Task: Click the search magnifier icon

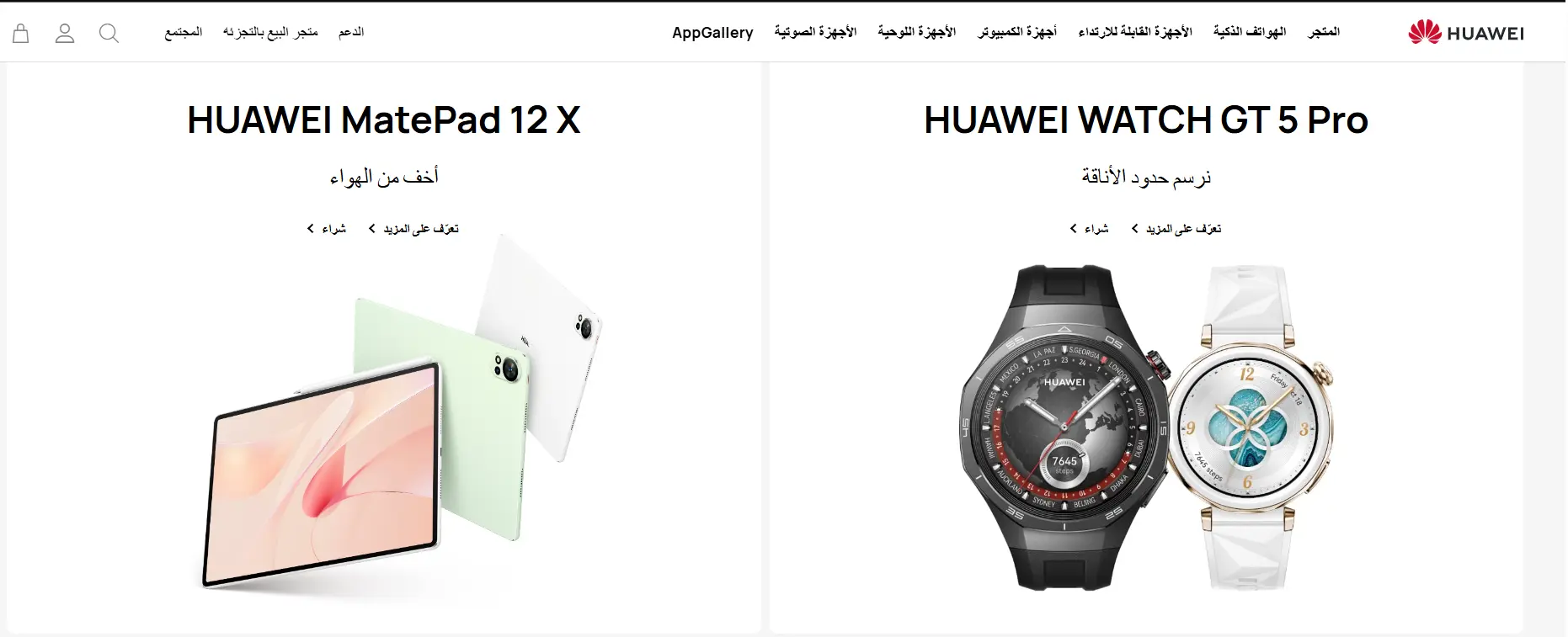Action: point(109,33)
